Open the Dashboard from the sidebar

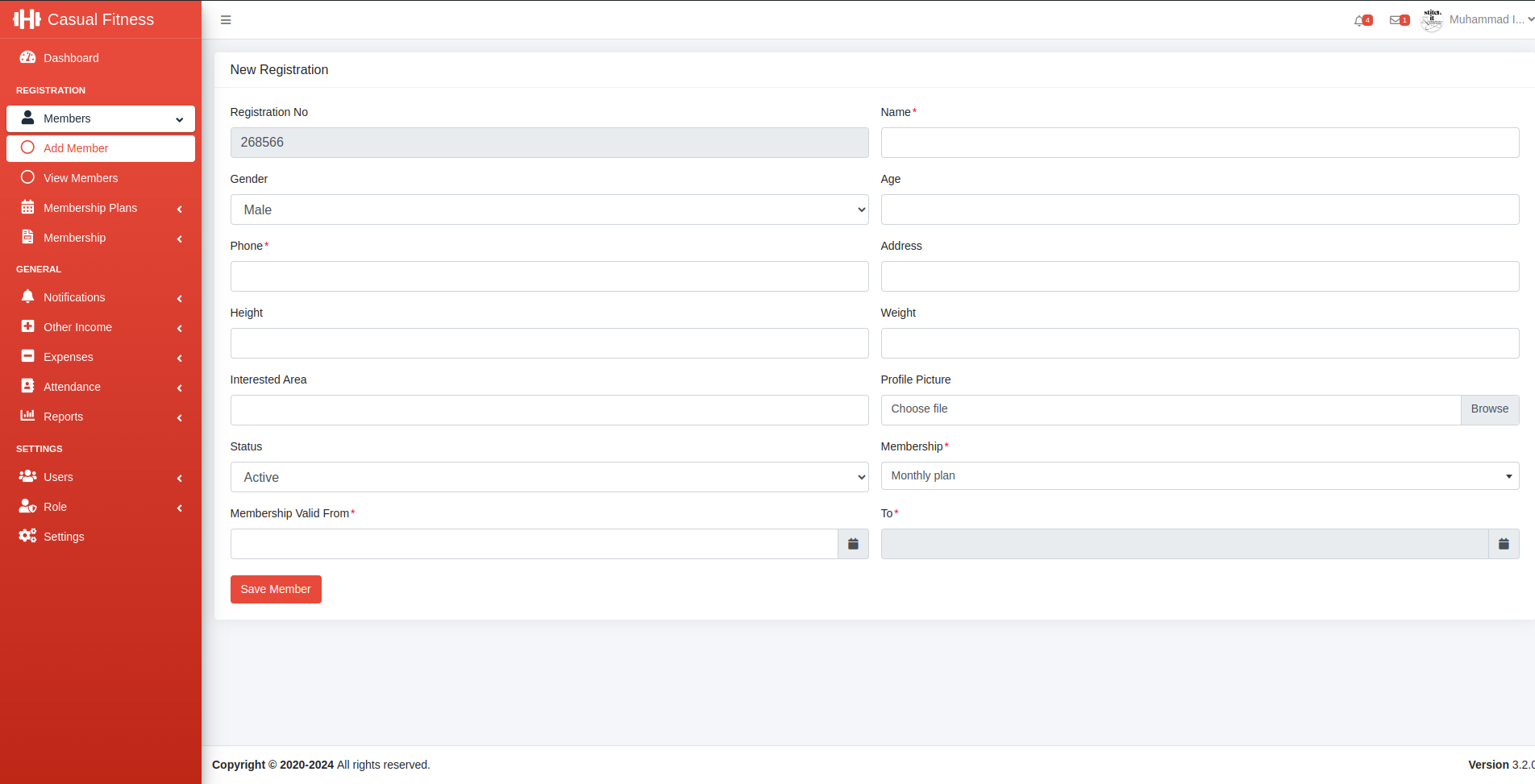[x=70, y=57]
